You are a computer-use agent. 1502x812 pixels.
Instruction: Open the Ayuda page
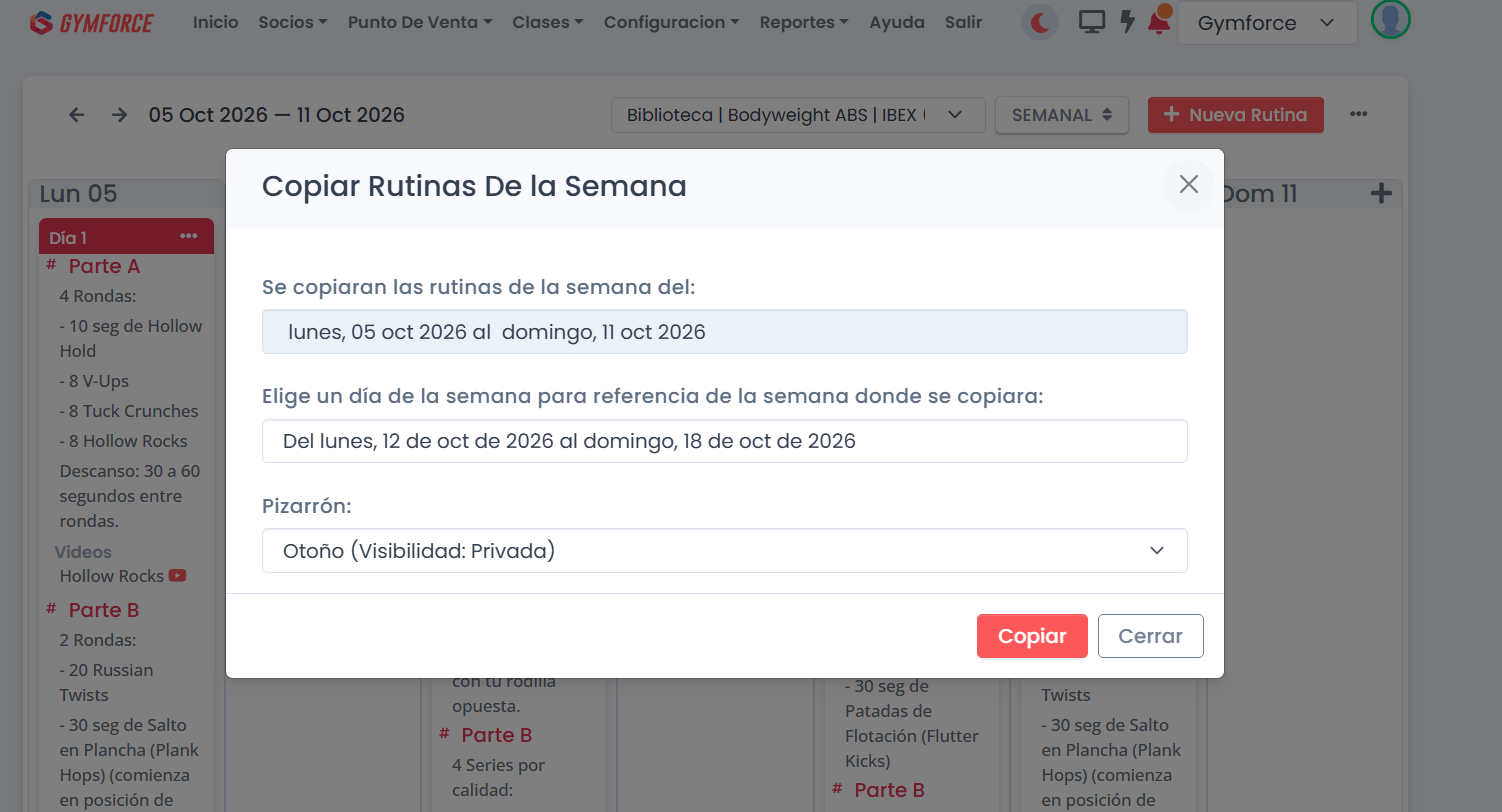(897, 22)
